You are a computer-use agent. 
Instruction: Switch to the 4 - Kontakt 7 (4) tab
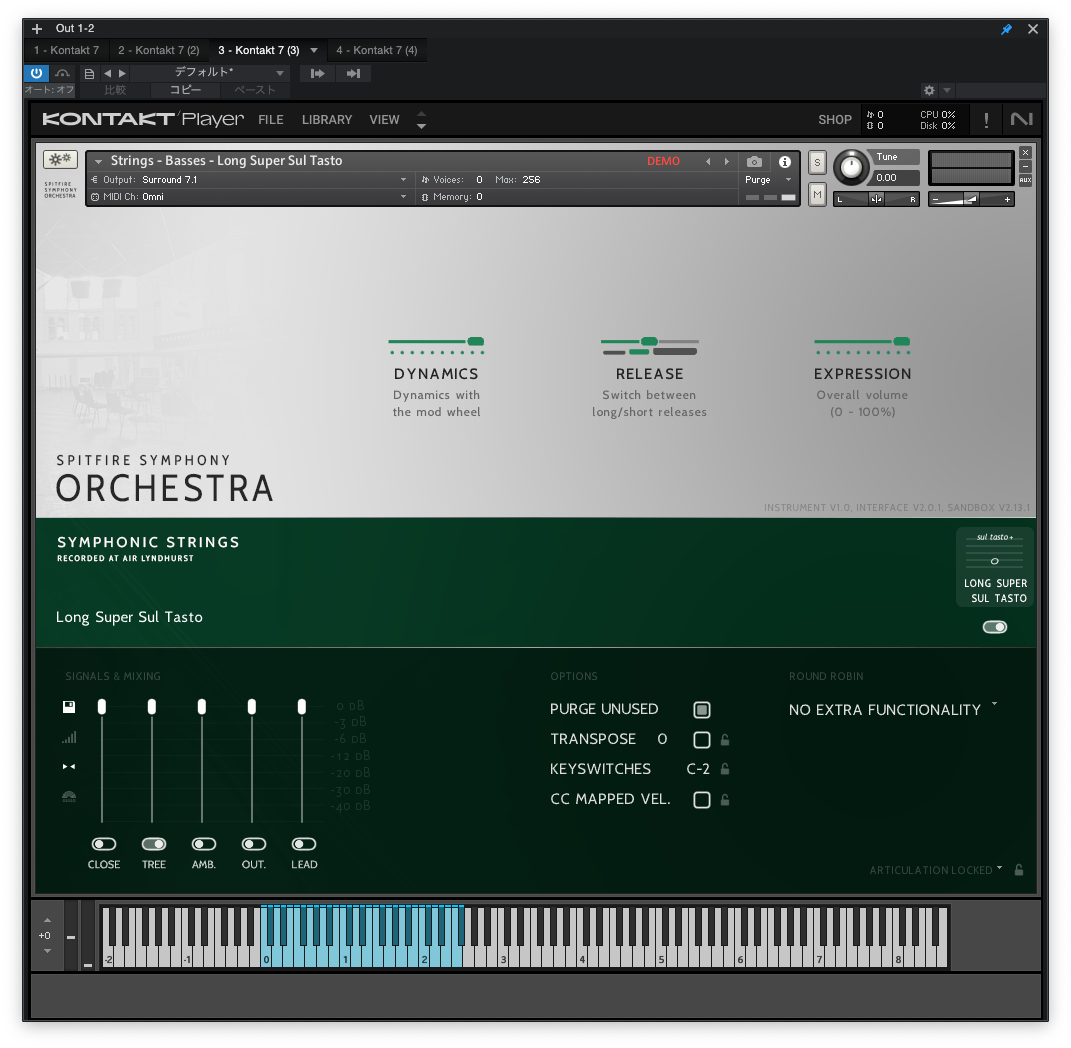[376, 50]
